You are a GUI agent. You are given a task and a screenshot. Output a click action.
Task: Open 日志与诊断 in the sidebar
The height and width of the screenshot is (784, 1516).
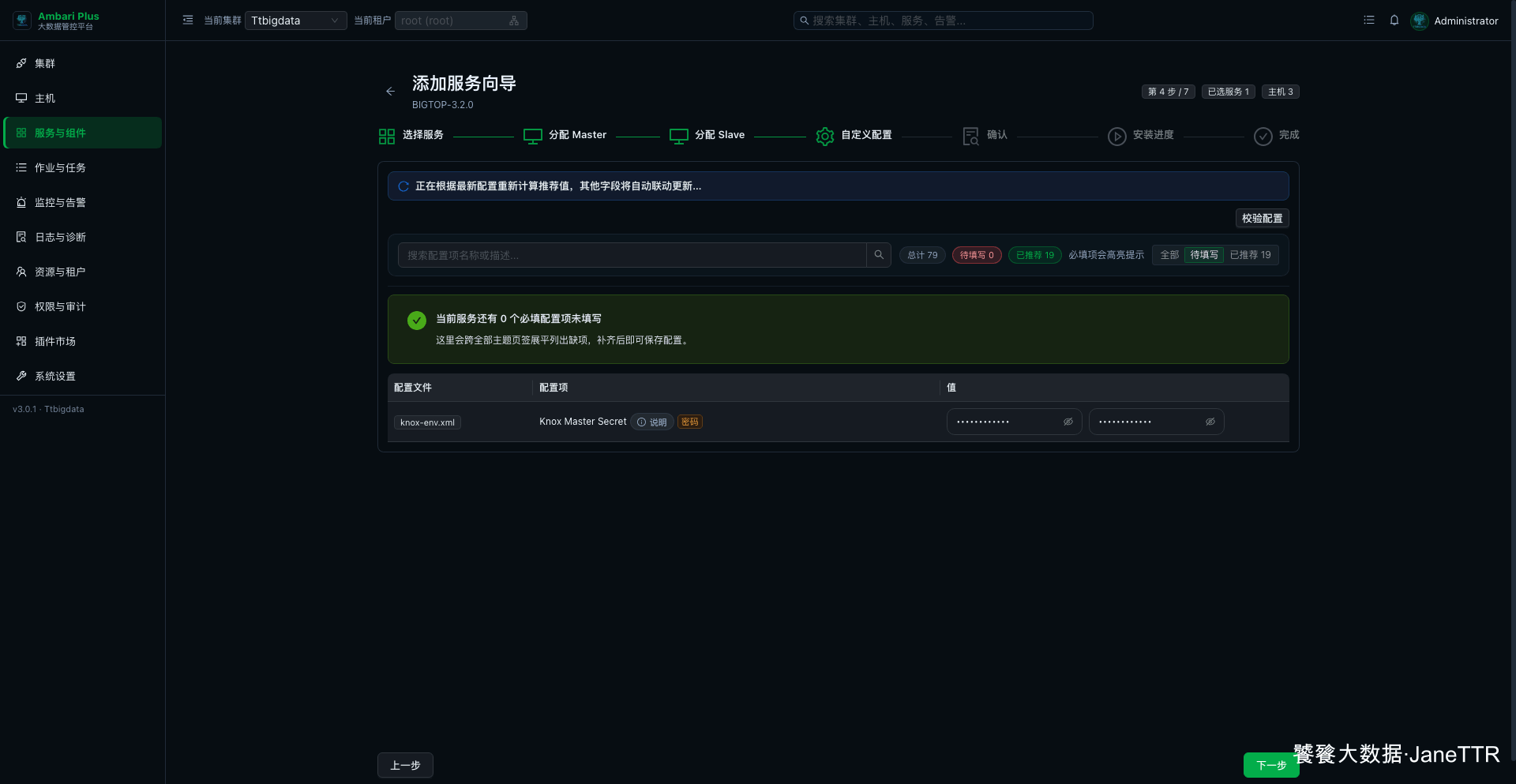point(83,237)
